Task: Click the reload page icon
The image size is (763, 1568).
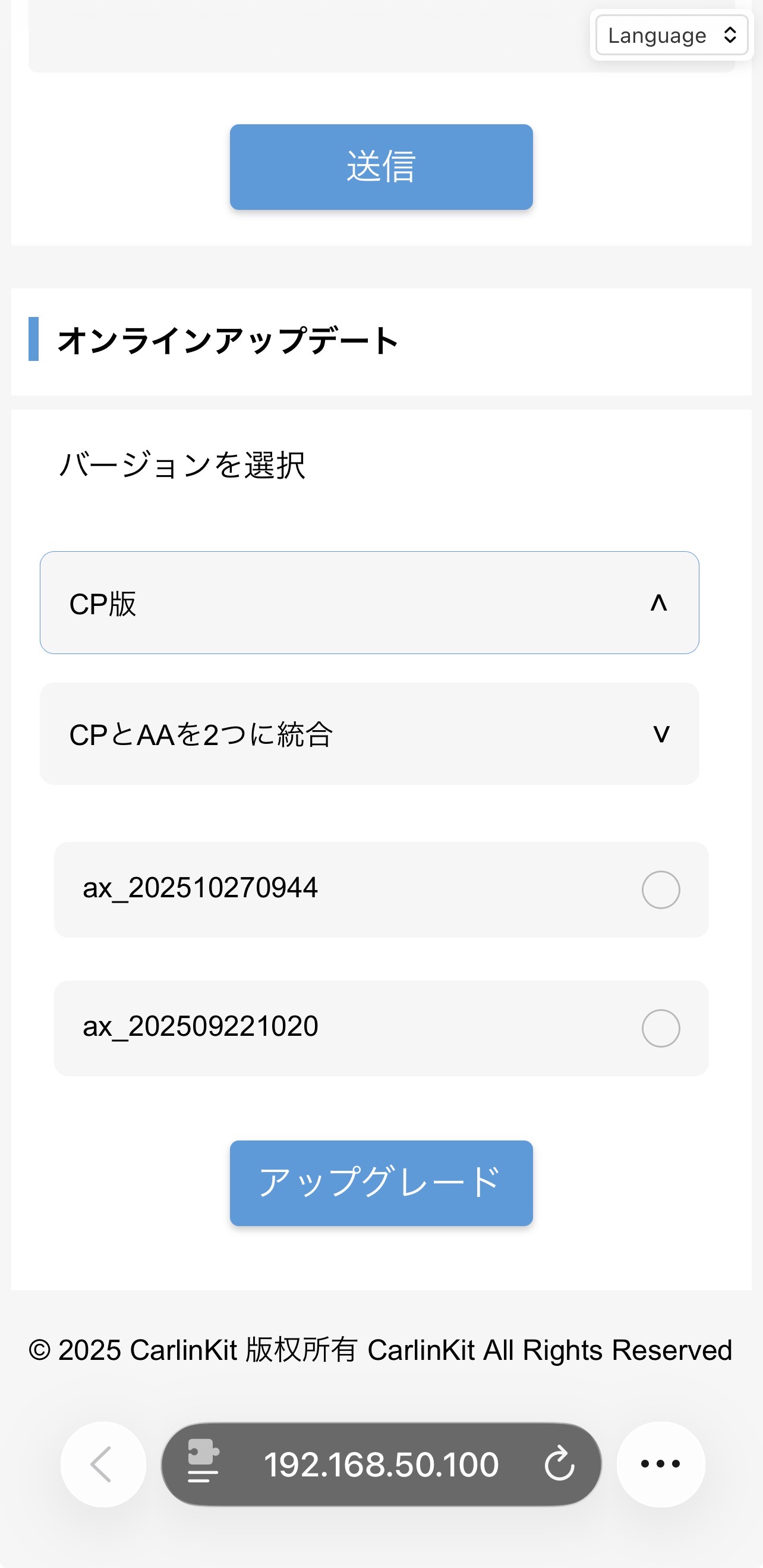Action: 559,1464
